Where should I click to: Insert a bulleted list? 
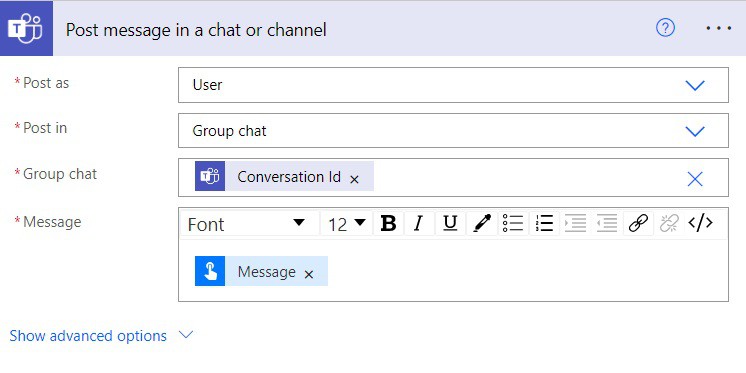(x=513, y=223)
